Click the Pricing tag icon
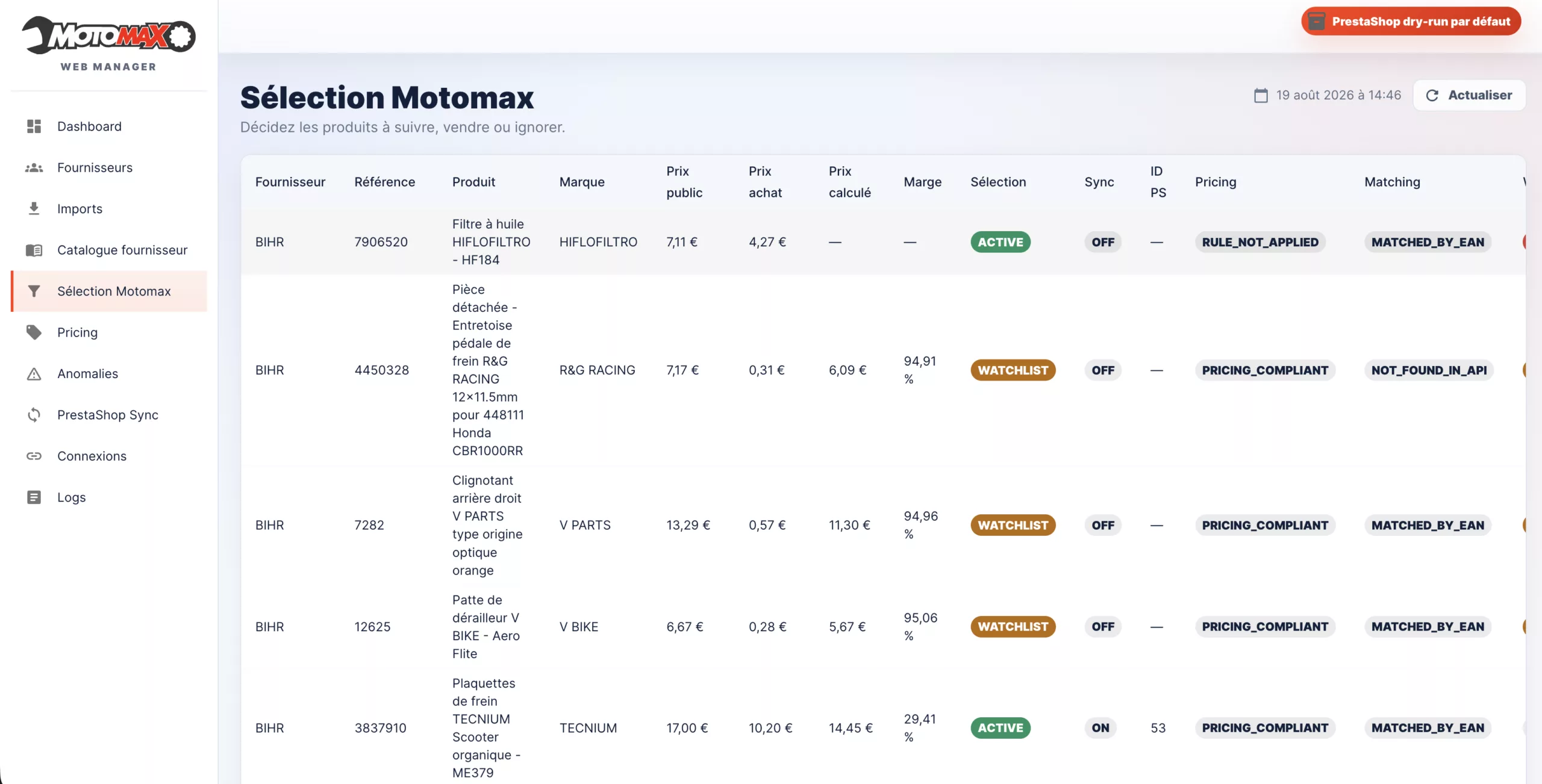This screenshot has width=1542, height=784. (34, 332)
